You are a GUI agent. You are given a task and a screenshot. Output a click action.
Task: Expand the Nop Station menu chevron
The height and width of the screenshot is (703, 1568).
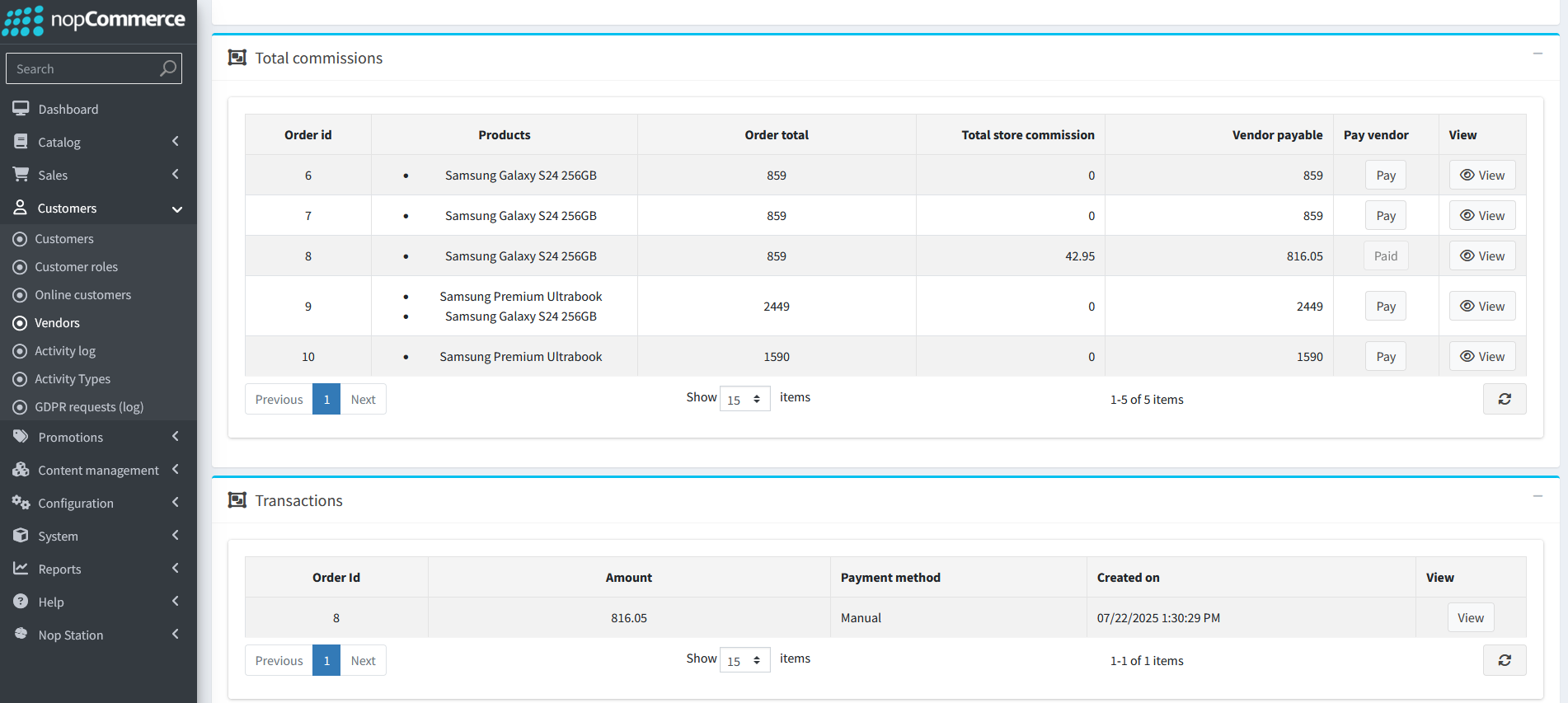176,634
